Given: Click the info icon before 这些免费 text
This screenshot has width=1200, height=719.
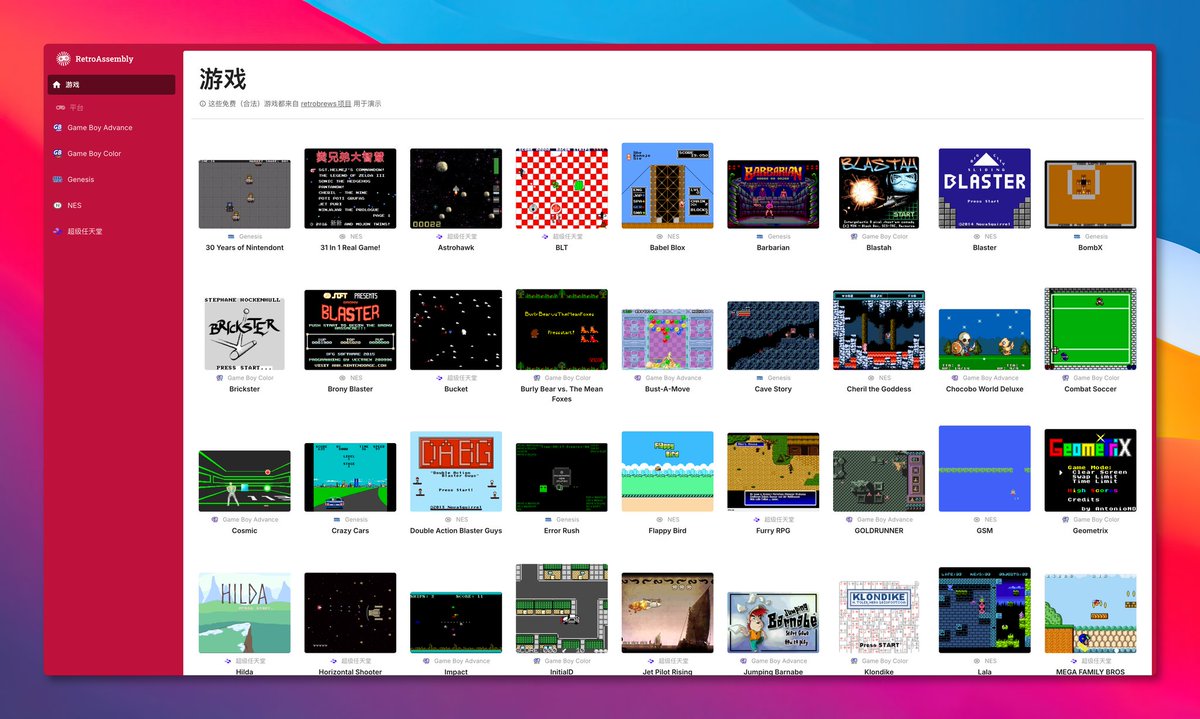Looking at the screenshot, I should point(202,103).
